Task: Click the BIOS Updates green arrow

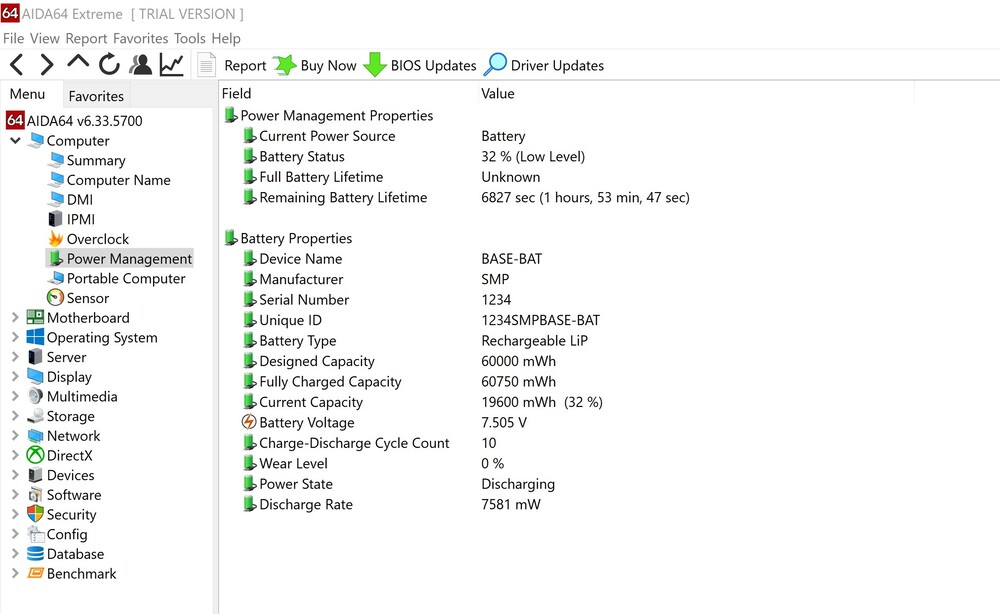Action: [375, 65]
